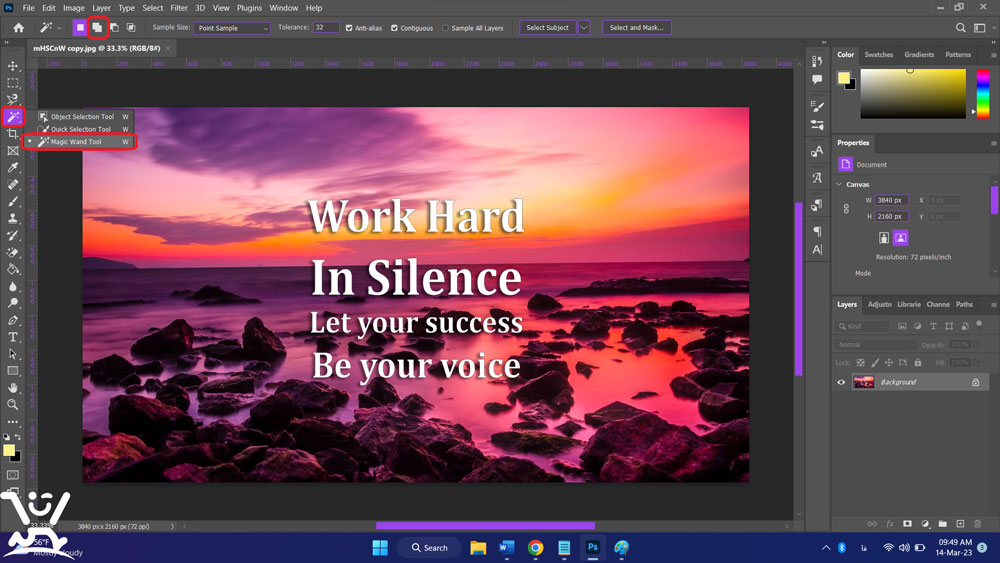Open the layer Kind filter dropdown
This screenshot has height=563, width=1000.
(x=864, y=326)
